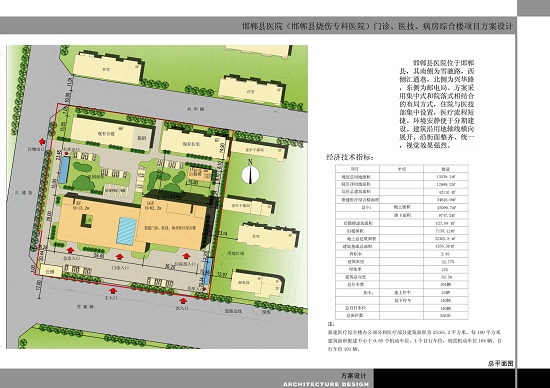Click the red west-side exit arrow
550x388 pixels.
[x=42, y=141]
